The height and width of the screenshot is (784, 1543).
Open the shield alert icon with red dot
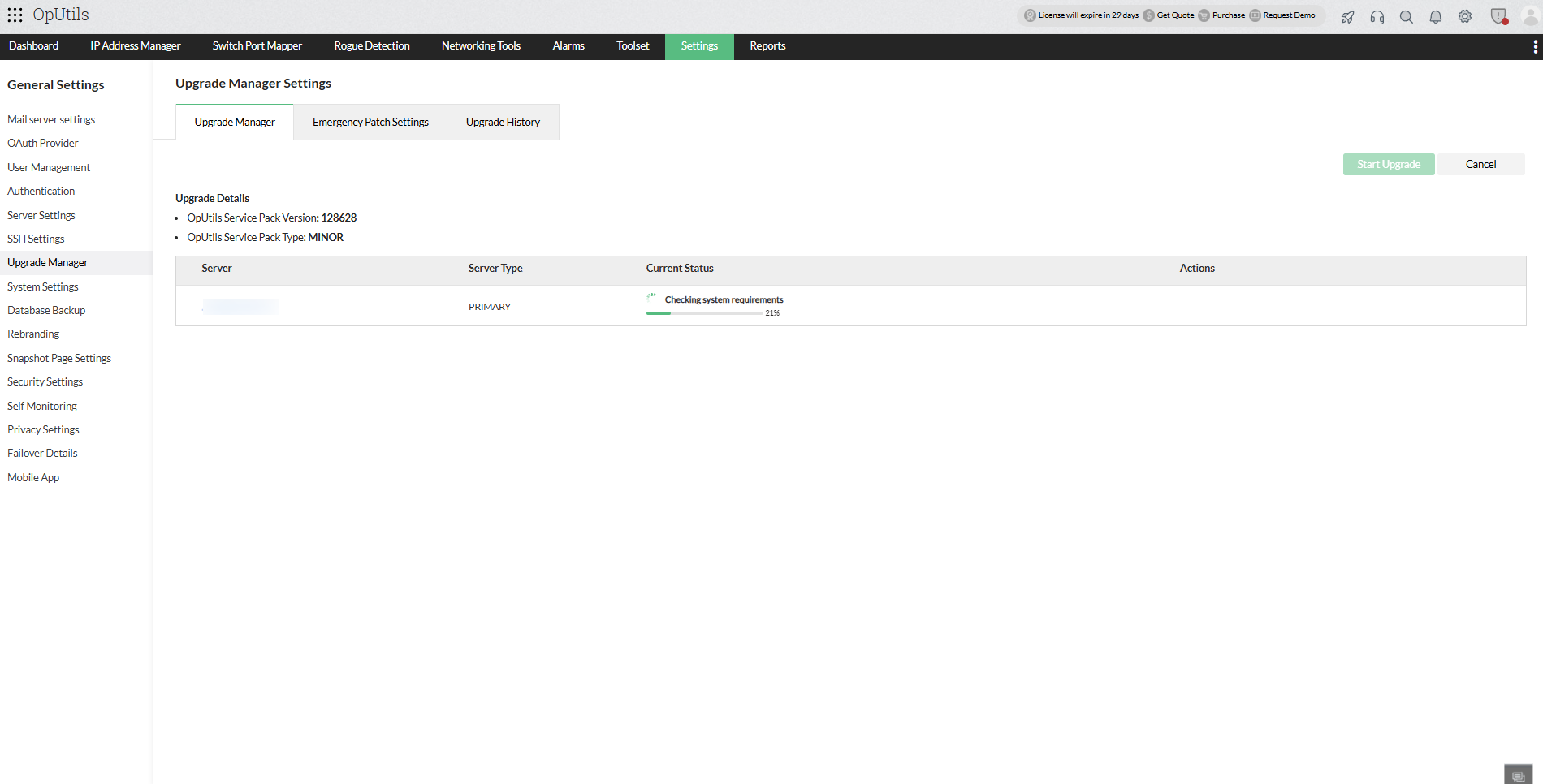pos(1499,16)
